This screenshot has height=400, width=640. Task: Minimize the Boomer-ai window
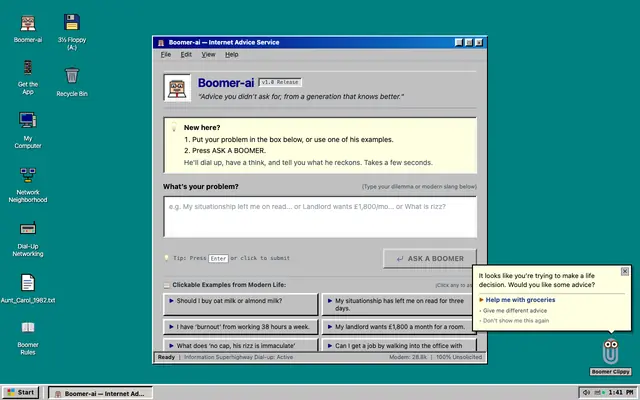click(459, 42)
